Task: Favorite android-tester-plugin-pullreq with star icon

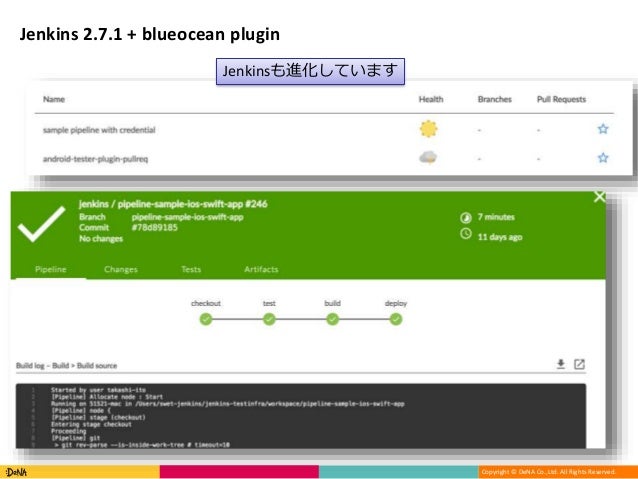Action: 603,157
